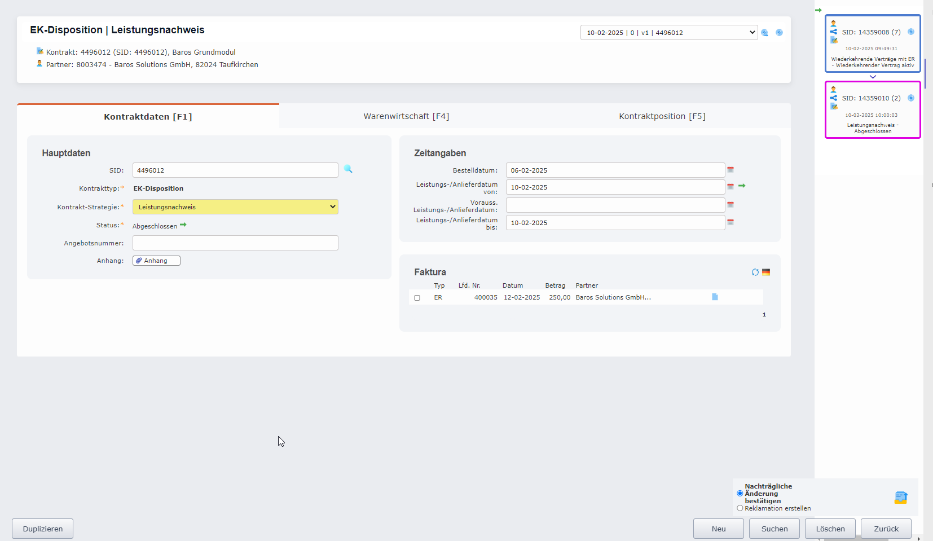Click the German flag icon in Faktura
This screenshot has height=541, width=933.
click(766, 272)
